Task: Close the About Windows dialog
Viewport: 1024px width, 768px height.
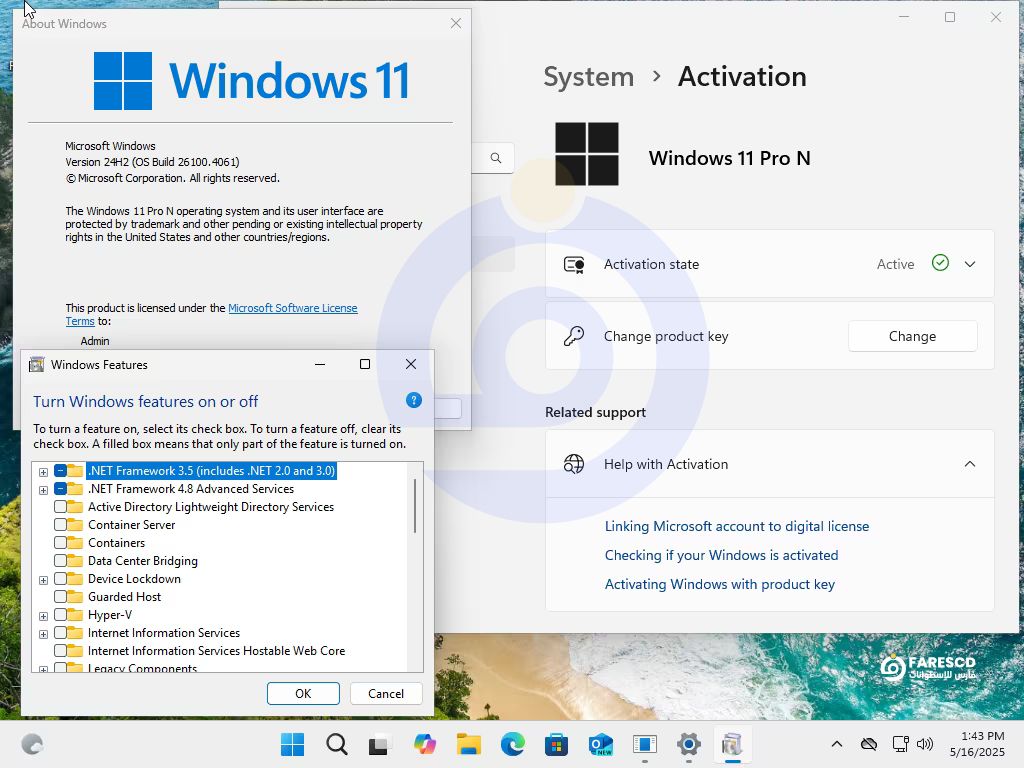Action: click(x=456, y=24)
